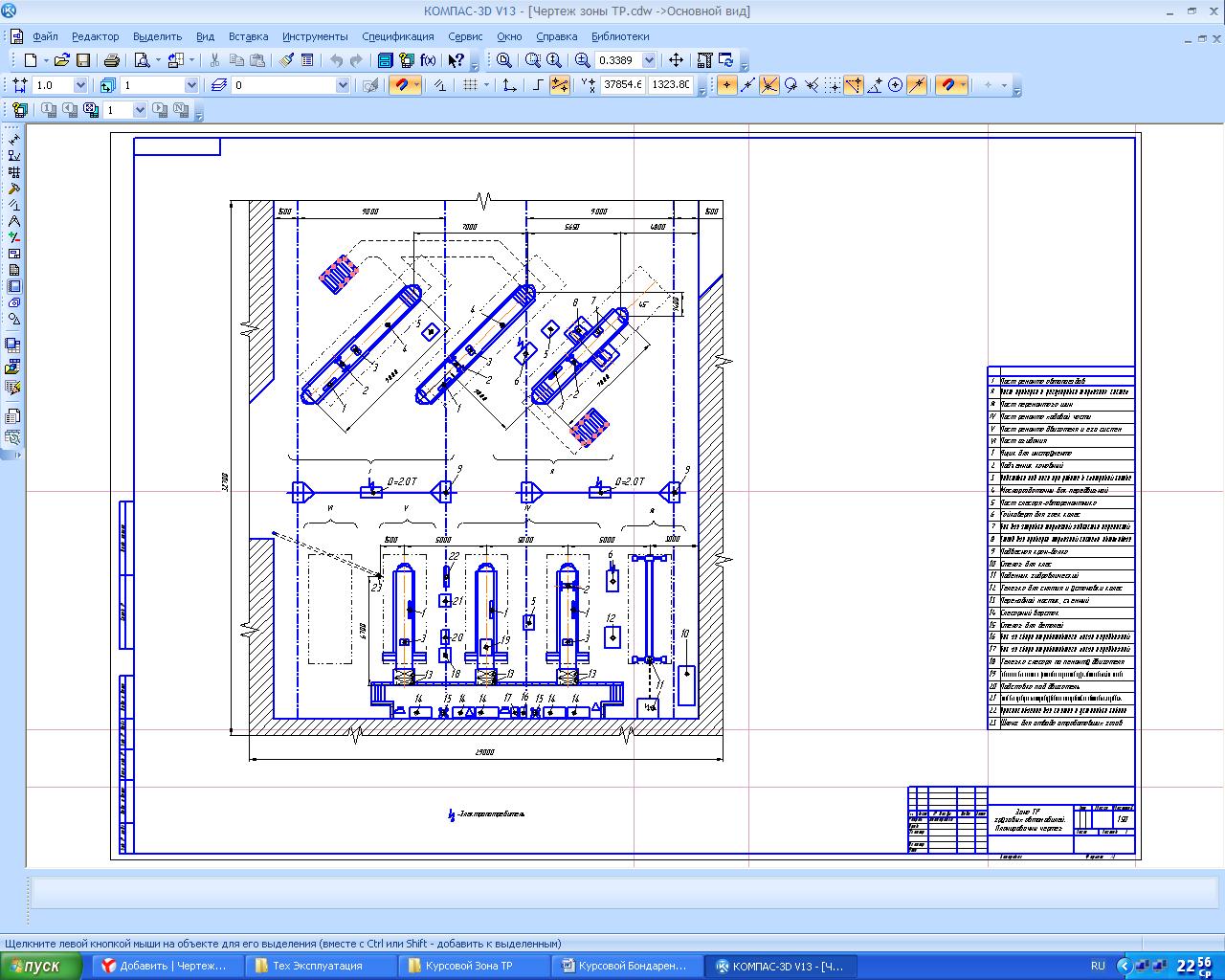Click the RU language indicator

click(x=1098, y=966)
